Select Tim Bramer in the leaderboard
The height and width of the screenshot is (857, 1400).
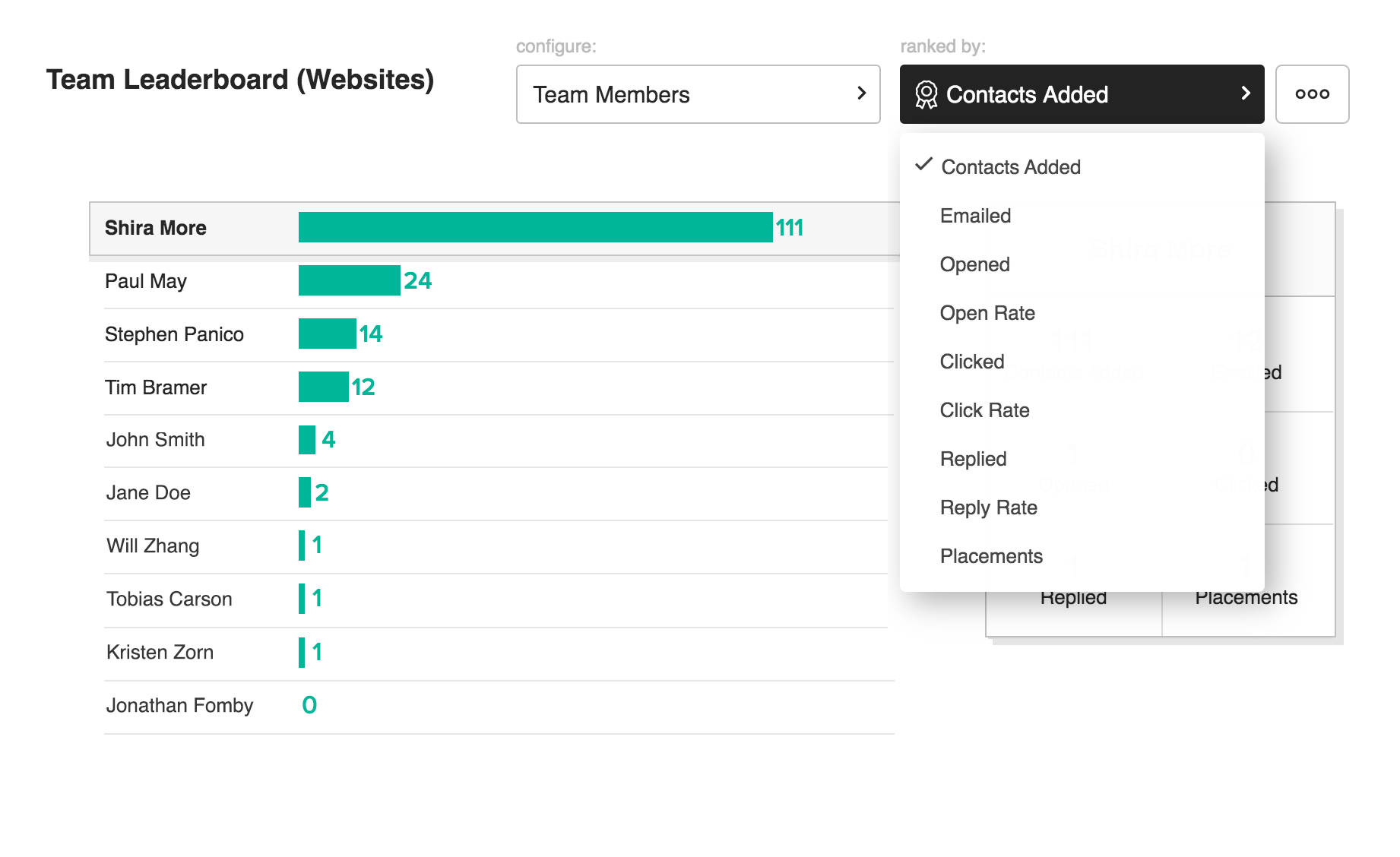click(x=156, y=387)
